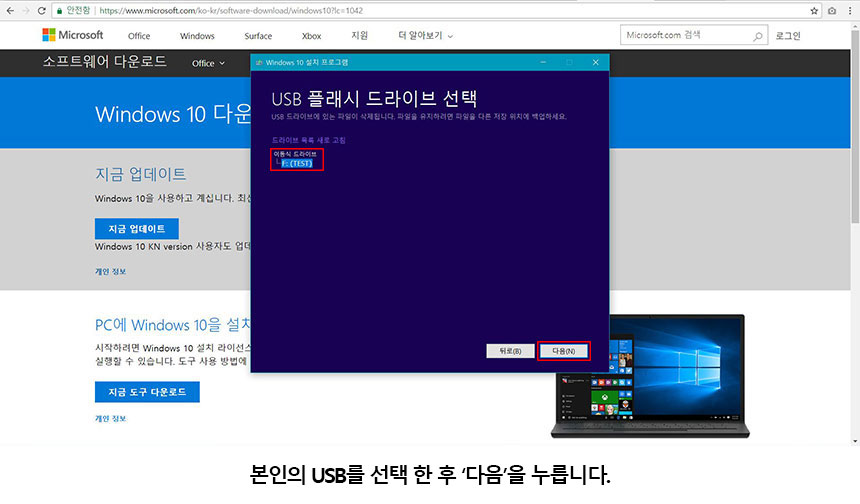860x504 pixels.
Task: Open the Windows navigation item
Action: [197, 36]
